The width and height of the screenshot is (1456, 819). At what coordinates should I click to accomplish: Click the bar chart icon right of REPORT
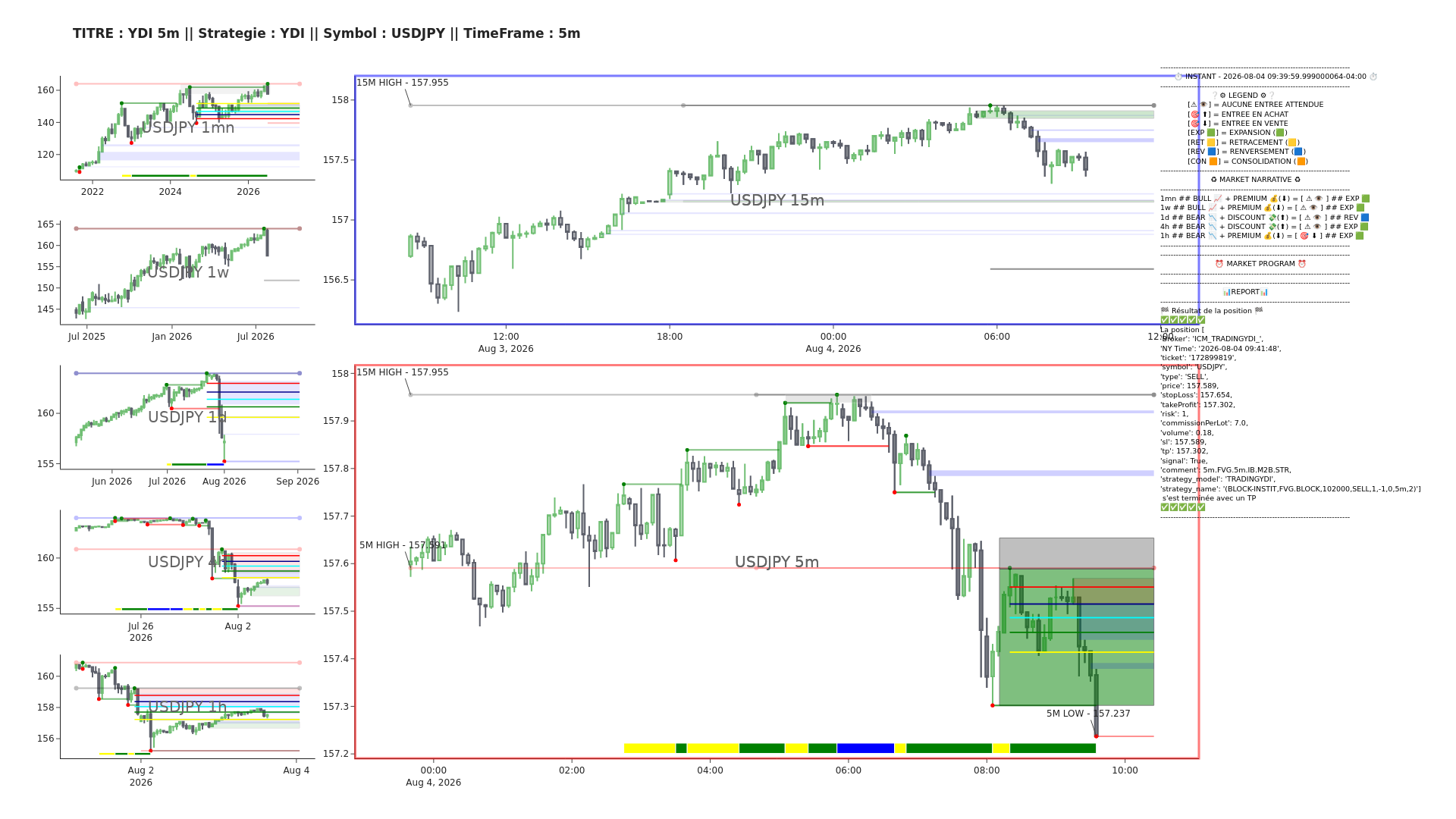pyautogui.click(x=1264, y=292)
